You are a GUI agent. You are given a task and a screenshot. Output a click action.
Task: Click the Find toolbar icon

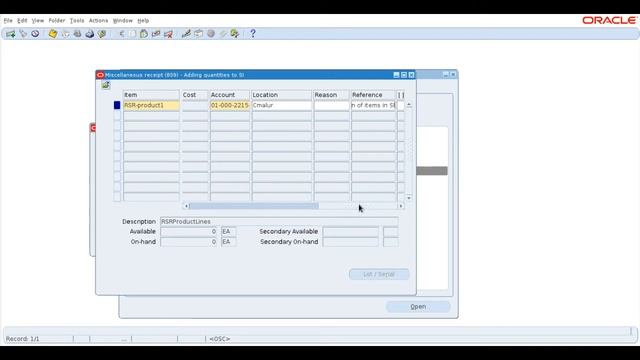(x=23, y=34)
